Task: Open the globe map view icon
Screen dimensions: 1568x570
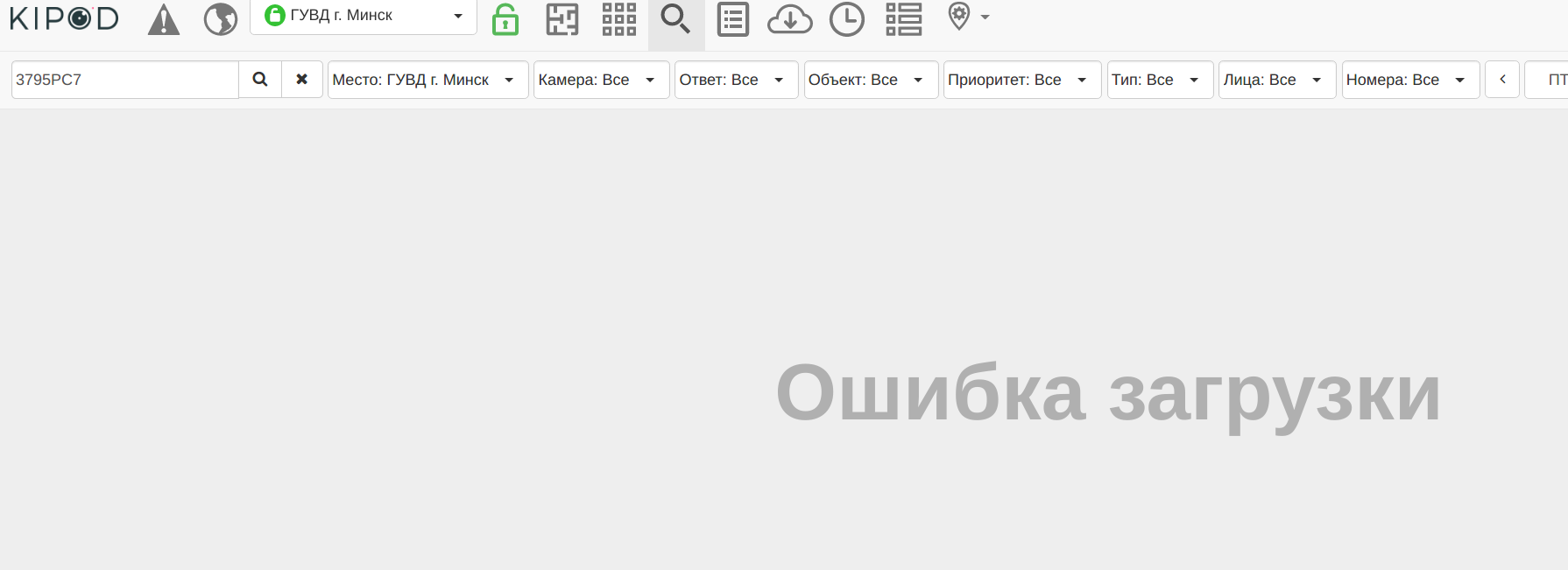Action: (x=221, y=19)
